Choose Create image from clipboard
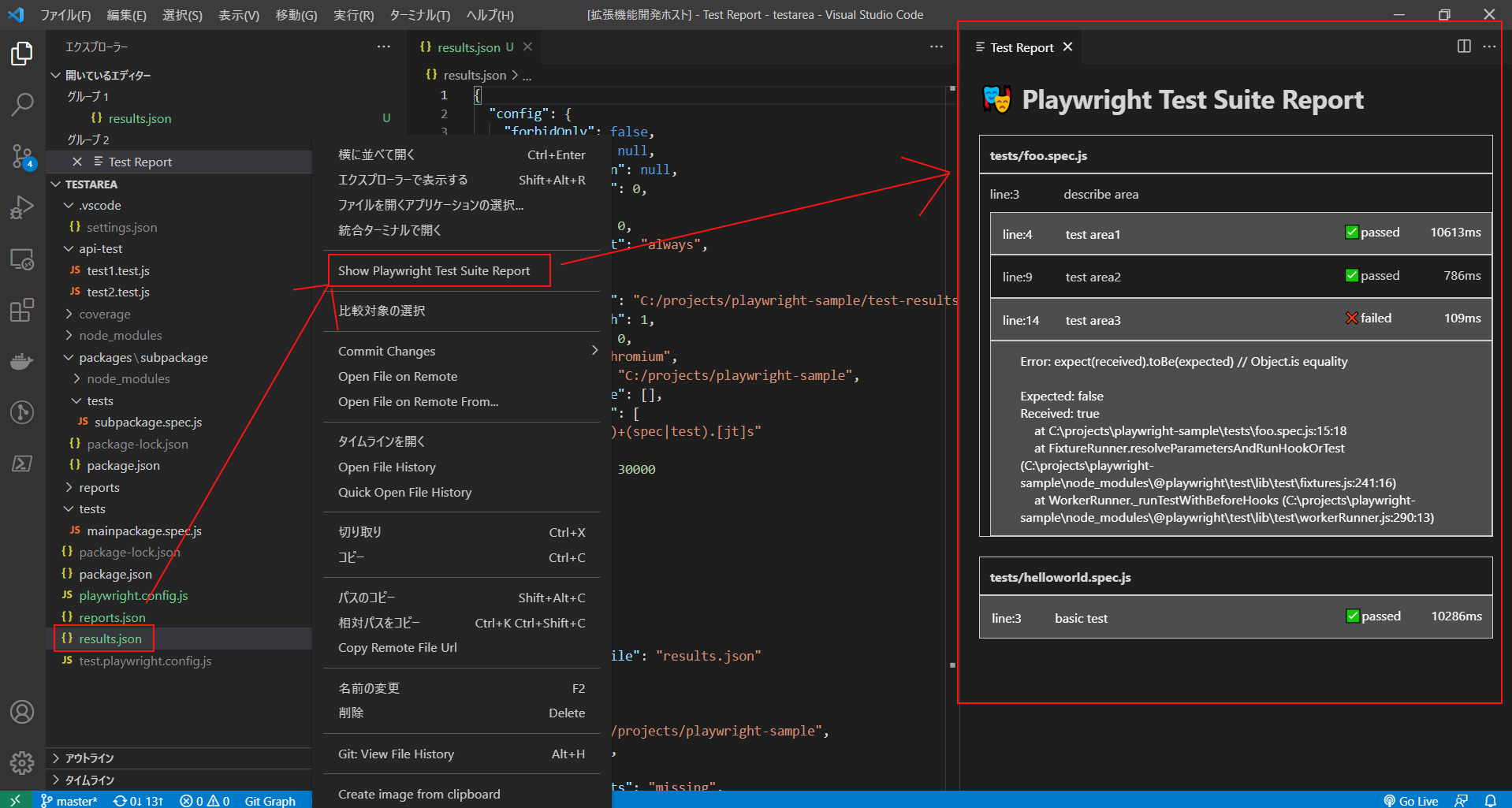Screen dimensions: 1512x808 462,794
